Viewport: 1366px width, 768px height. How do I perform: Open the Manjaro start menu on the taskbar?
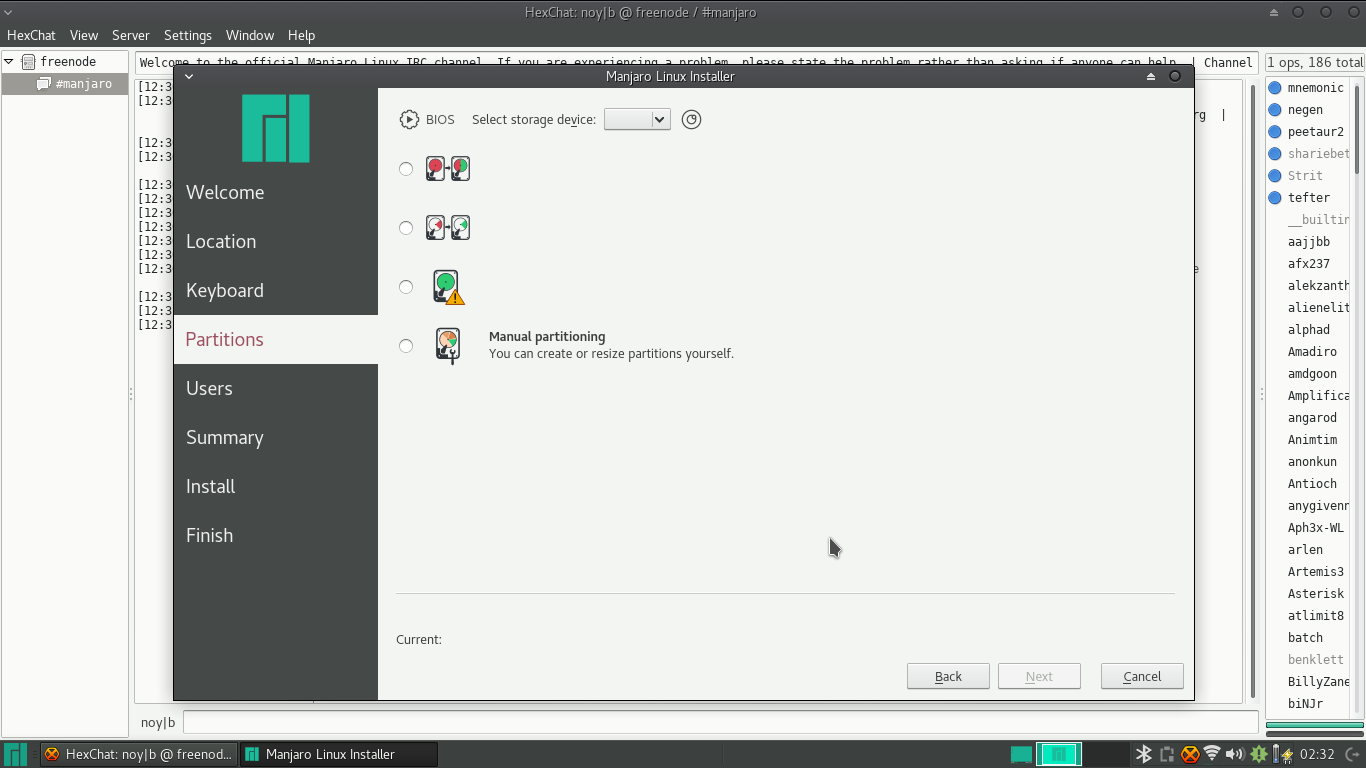pyautogui.click(x=16, y=754)
